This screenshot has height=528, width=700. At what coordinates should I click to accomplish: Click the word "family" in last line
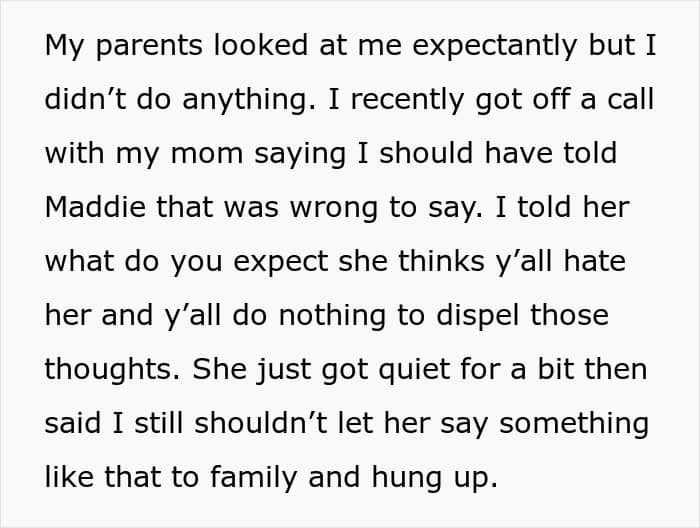(253, 478)
